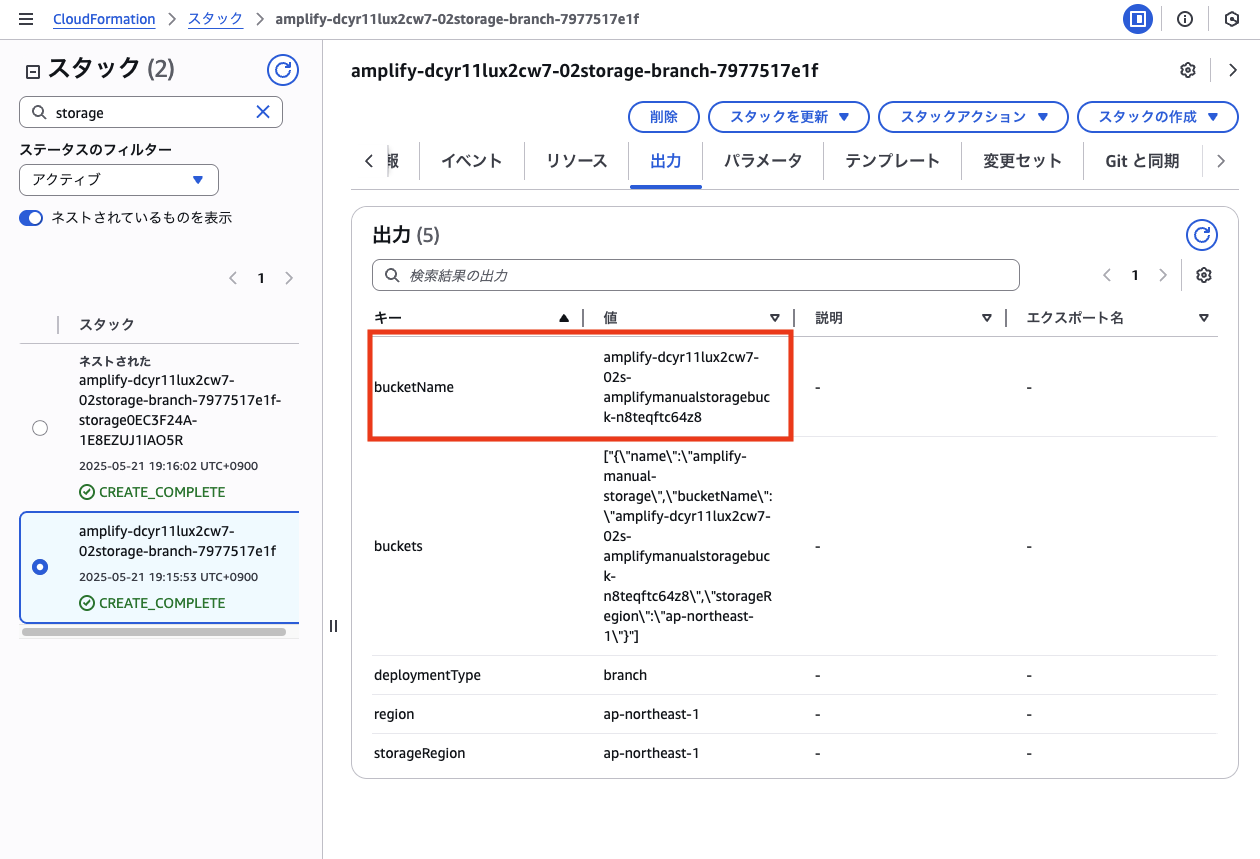Open the info panel icon
Viewport: 1260px width, 859px height.
pos(1185,19)
